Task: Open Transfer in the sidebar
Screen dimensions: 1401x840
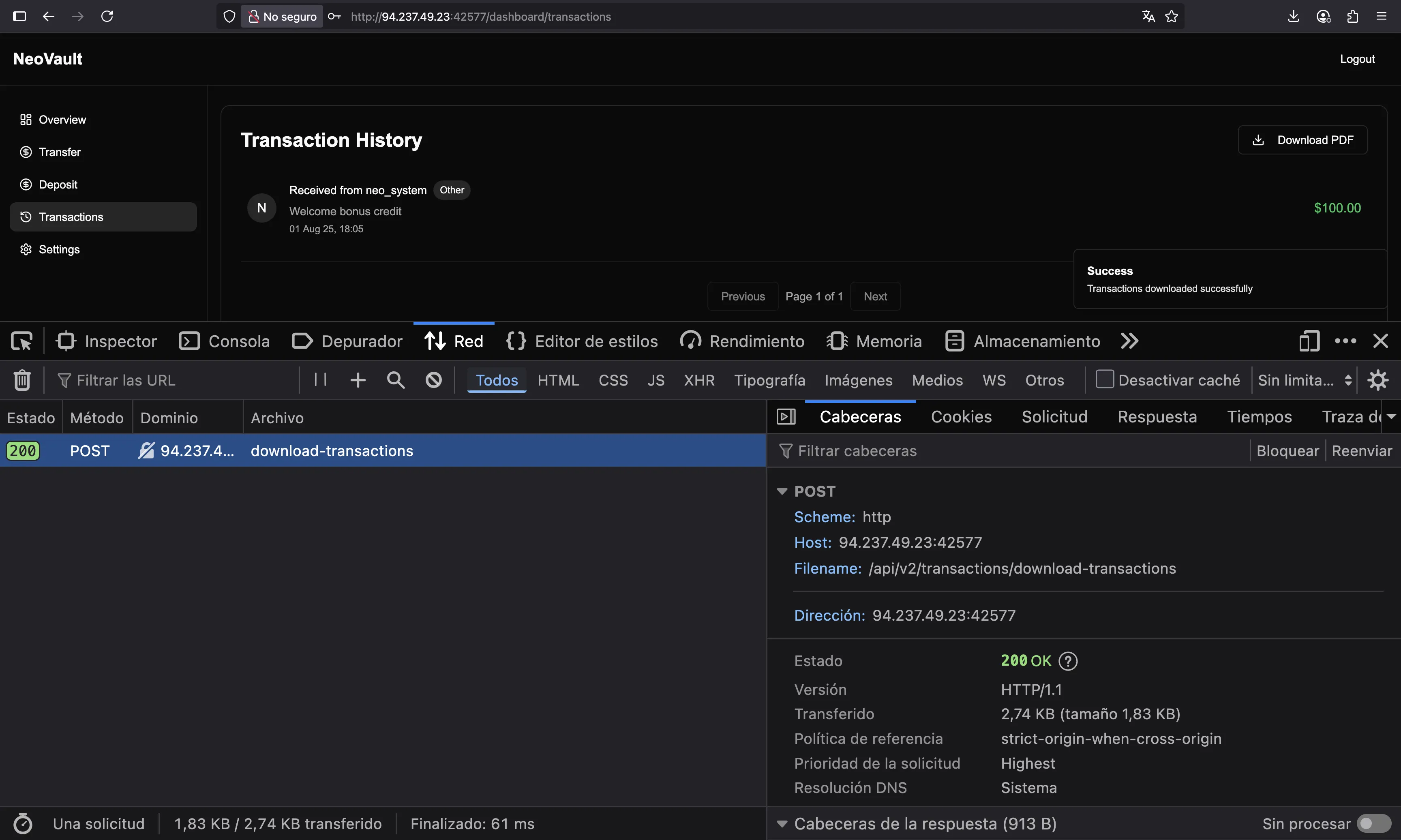Action: point(103,152)
